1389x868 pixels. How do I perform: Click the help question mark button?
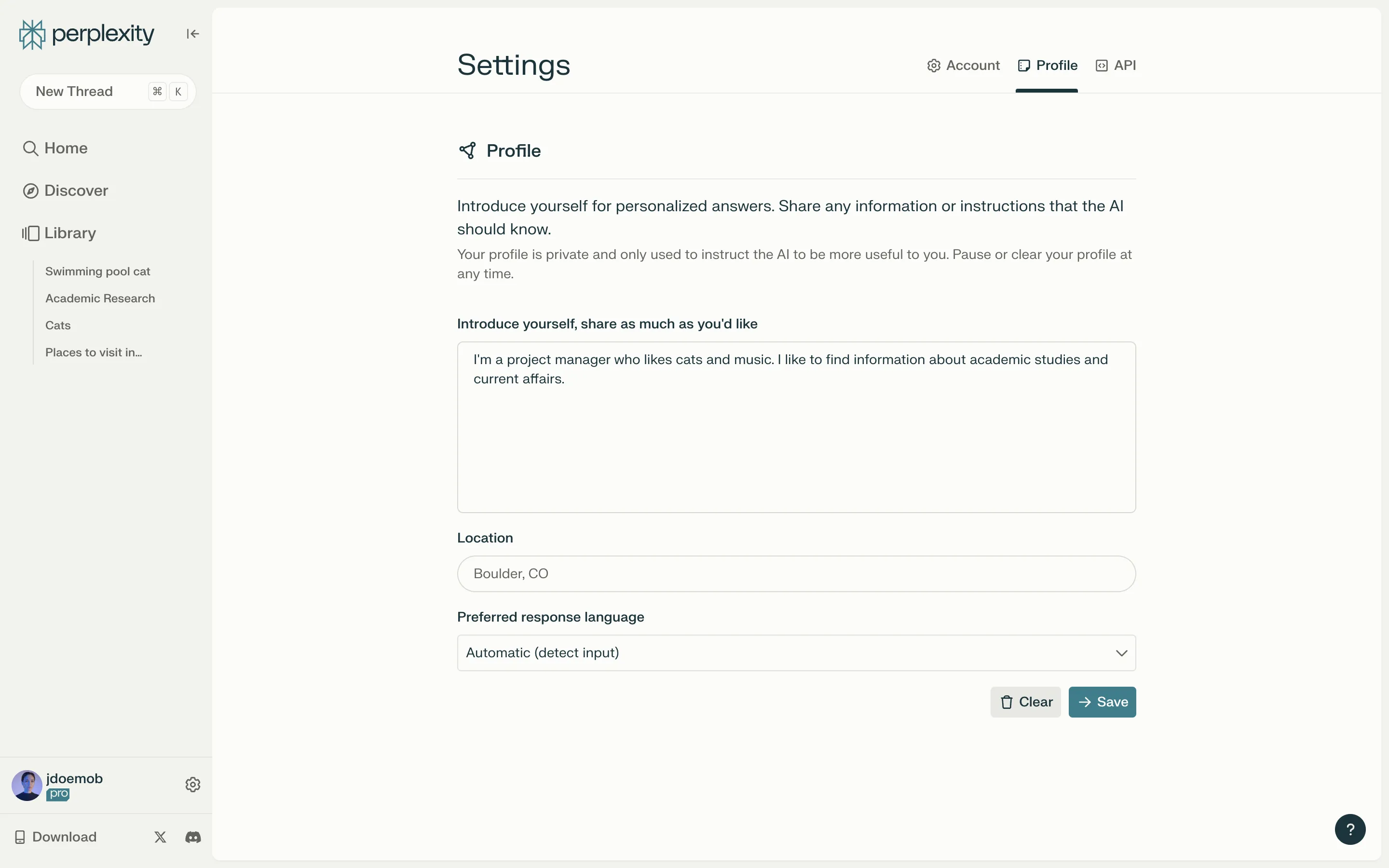pos(1349,829)
